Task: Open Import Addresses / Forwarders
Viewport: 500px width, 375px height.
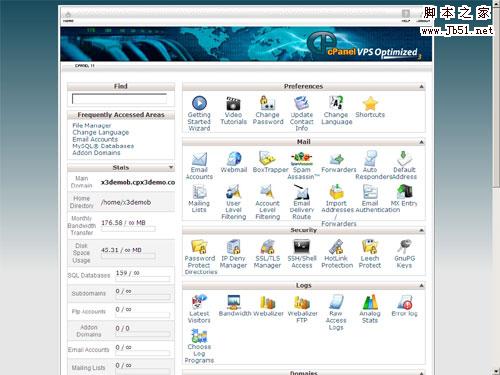Action: tap(336, 192)
